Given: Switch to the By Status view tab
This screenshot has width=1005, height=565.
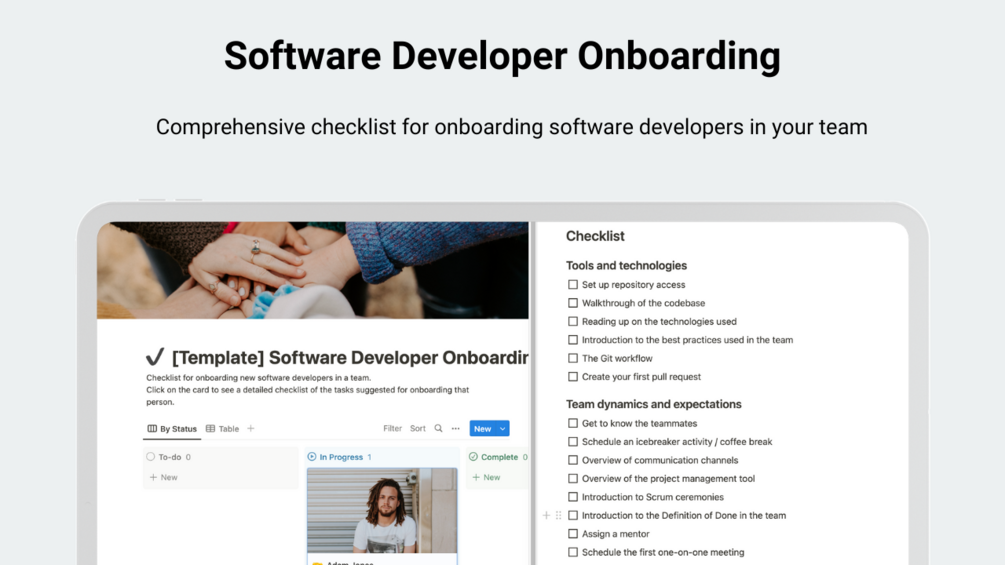Looking at the screenshot, I should point(172,429).
